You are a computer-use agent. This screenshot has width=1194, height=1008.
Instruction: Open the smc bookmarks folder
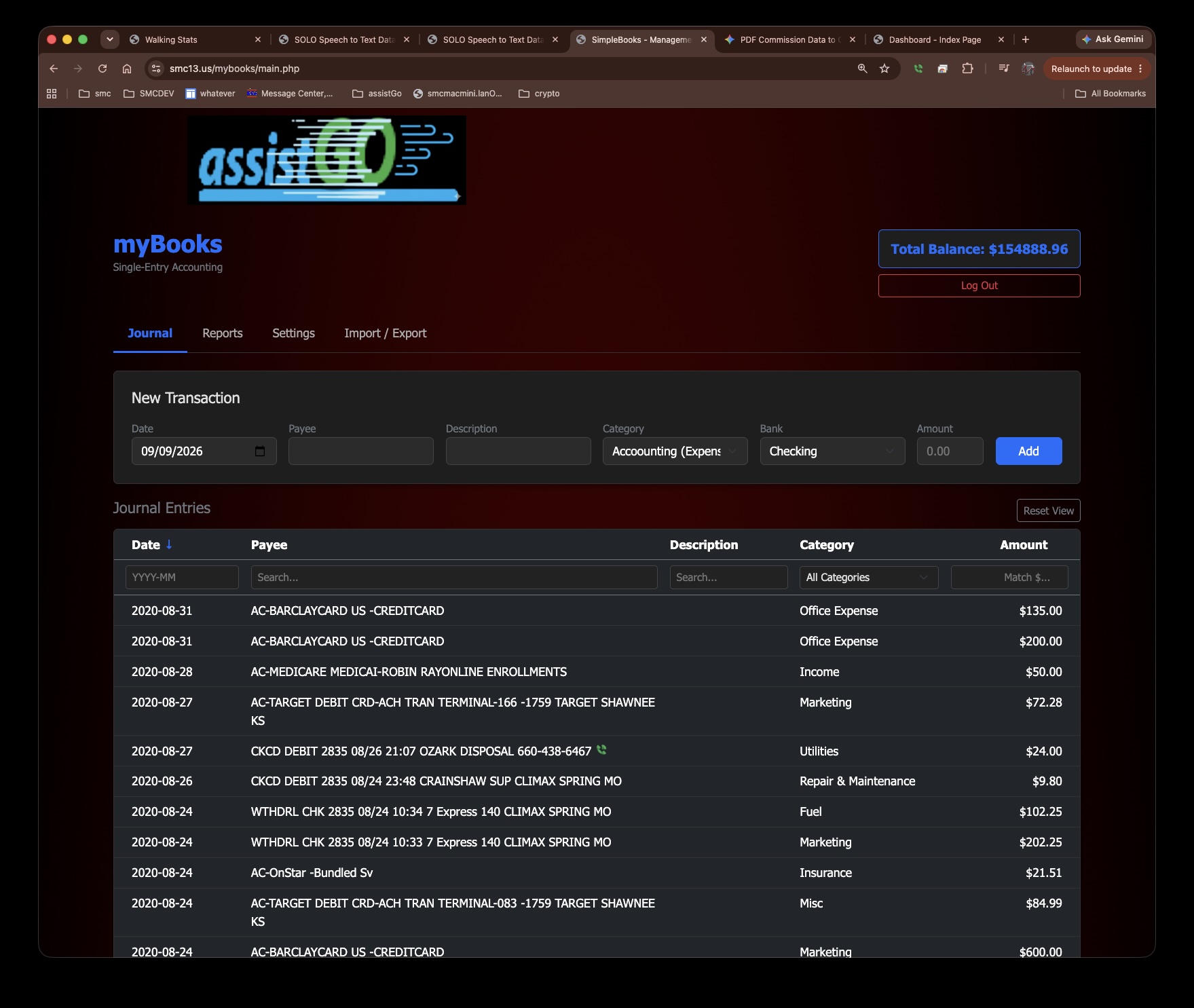[95, 94]
